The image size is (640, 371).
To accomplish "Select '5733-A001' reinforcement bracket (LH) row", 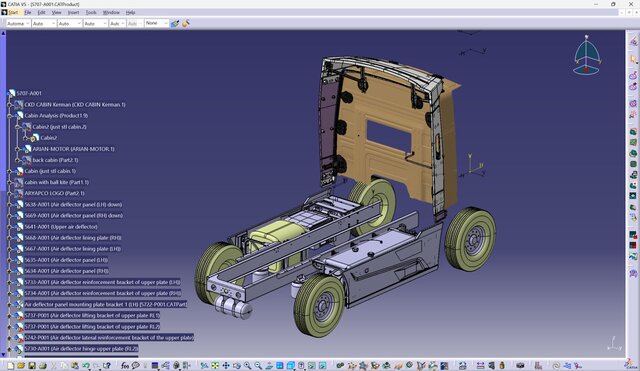I will click(102, 282).
